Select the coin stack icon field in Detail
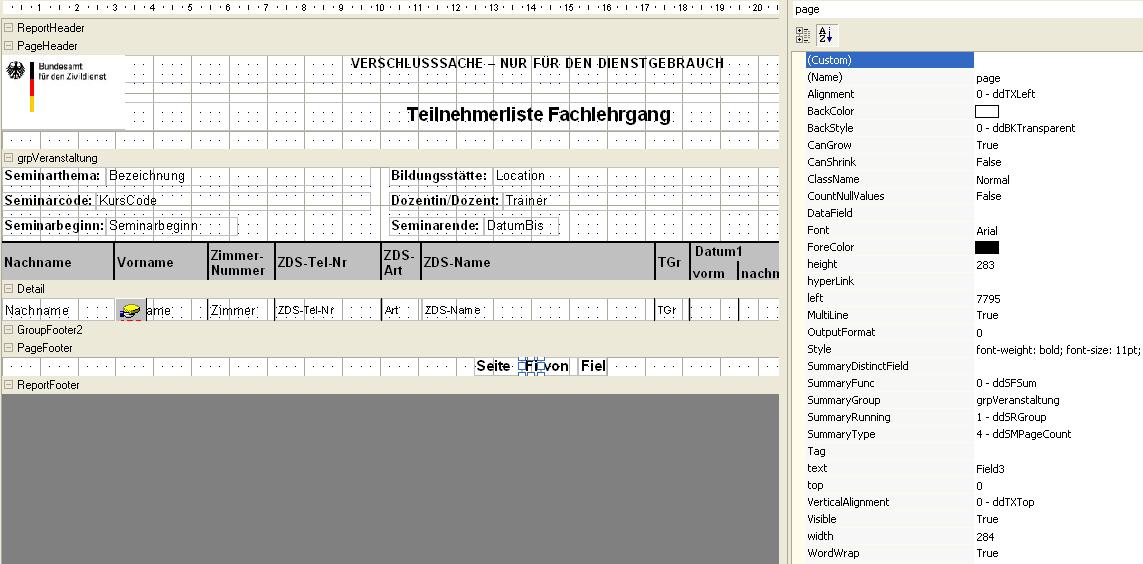Image resolution: width=1143 pixels, height=564 pixels. [130, 310]
